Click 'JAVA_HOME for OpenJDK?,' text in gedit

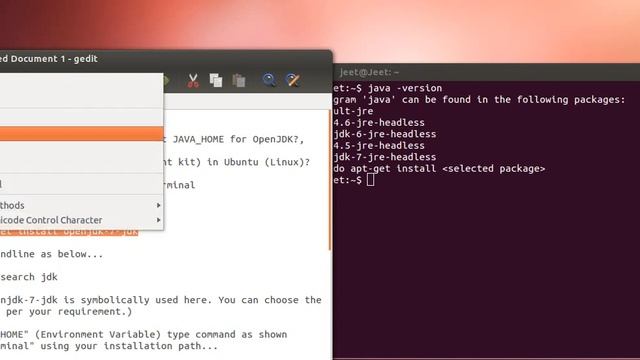point(238,139)
